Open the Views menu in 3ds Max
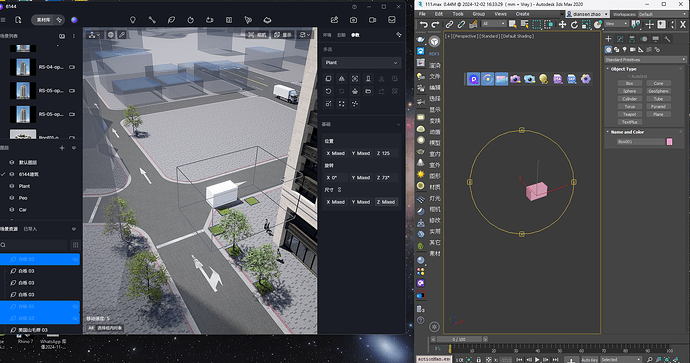Screen dimensions: 690x363 point(500,14)
